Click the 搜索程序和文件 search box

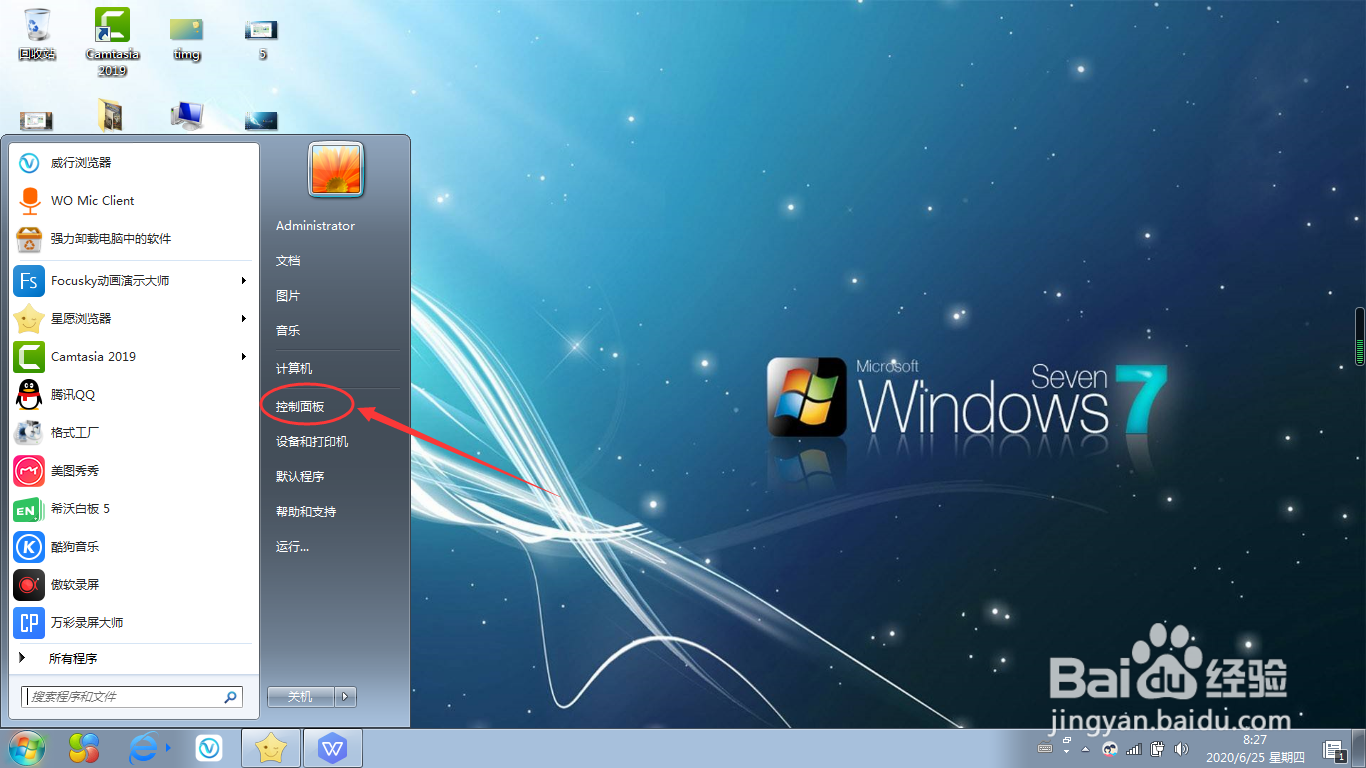click(131, 696)
